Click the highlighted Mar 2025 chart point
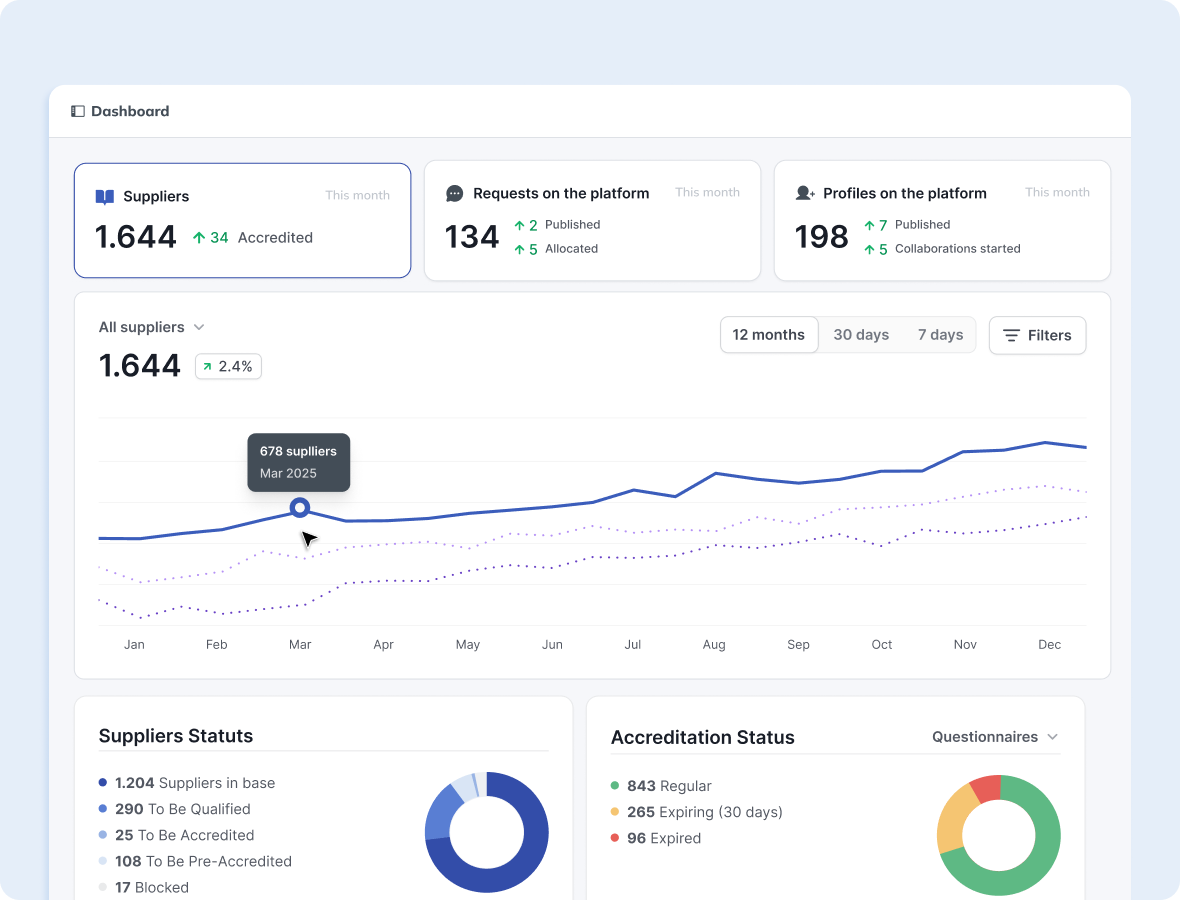 [x=300, y=508]
